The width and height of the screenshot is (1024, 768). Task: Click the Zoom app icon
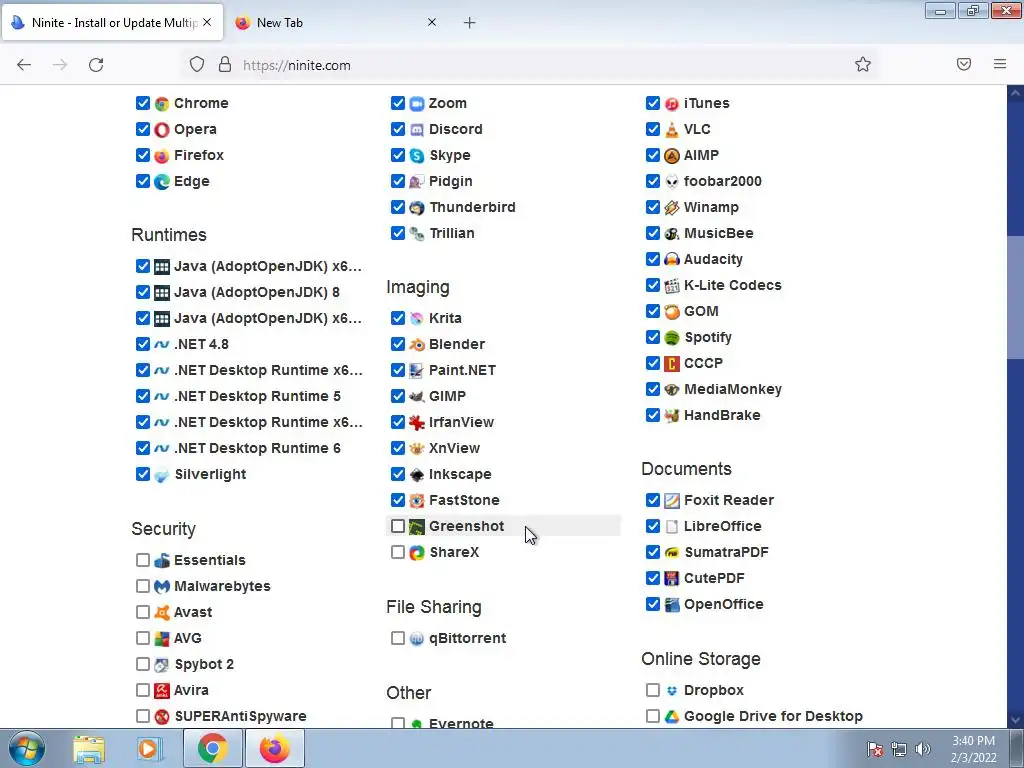point(417,103)
